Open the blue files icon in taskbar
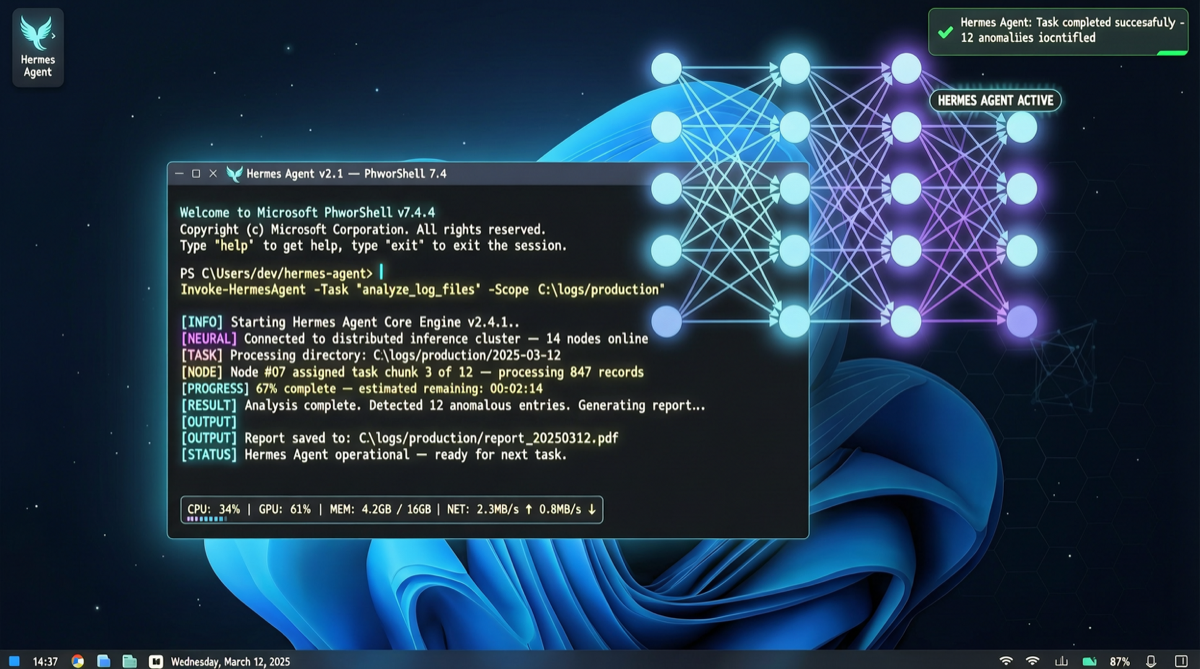The width and height of the screenshot is (1200, 669). 103,661
